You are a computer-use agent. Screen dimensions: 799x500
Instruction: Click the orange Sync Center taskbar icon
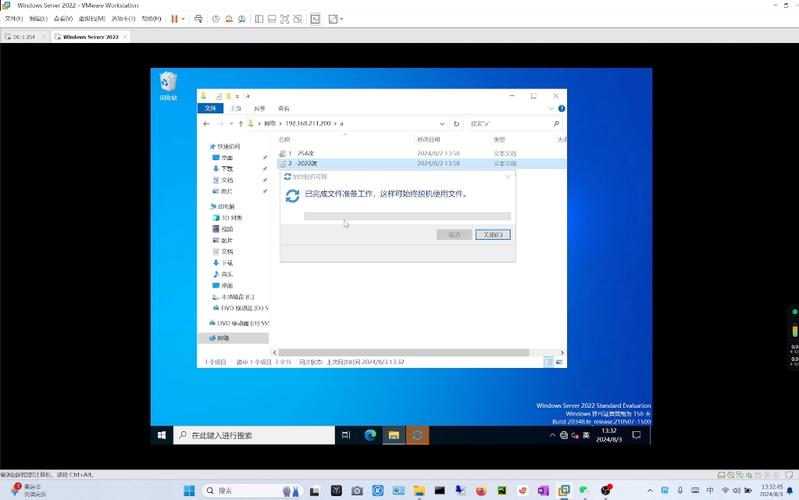[417, 435]
